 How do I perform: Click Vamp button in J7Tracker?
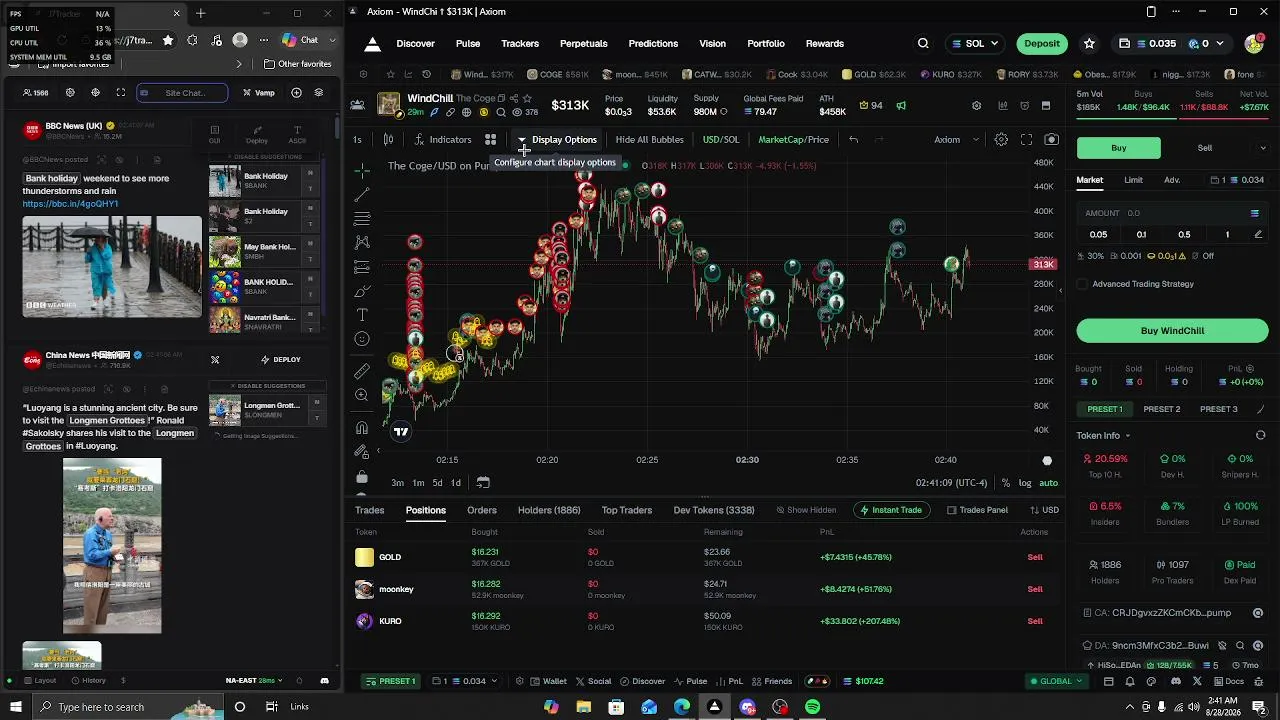point(259,93)
